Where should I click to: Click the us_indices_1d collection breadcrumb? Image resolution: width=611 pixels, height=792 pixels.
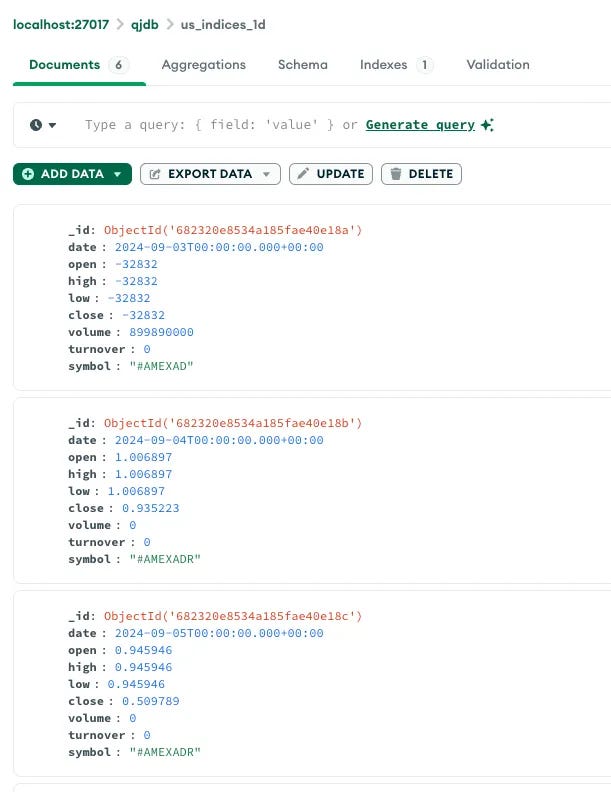click(223, 24)
